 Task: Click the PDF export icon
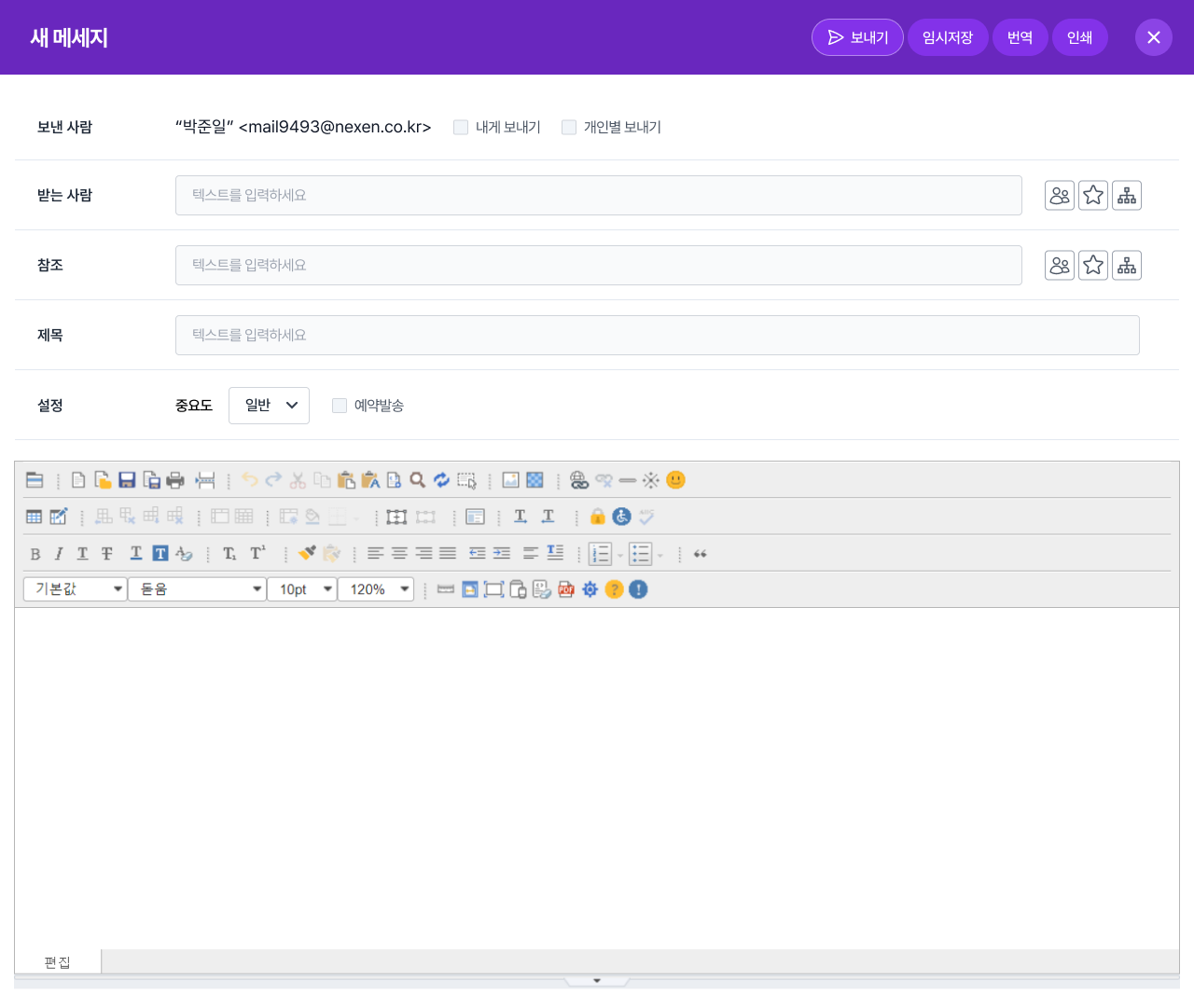click(x=566, y=589)
